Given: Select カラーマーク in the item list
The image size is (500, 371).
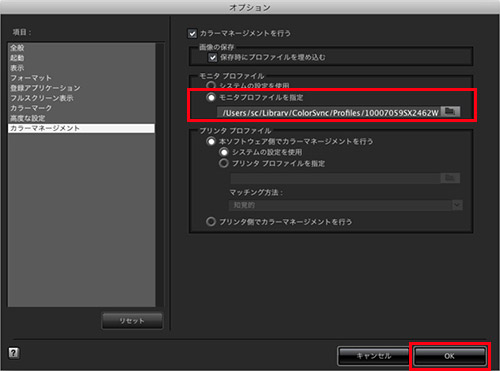Looking at the screenshot, I should point(81,108).
